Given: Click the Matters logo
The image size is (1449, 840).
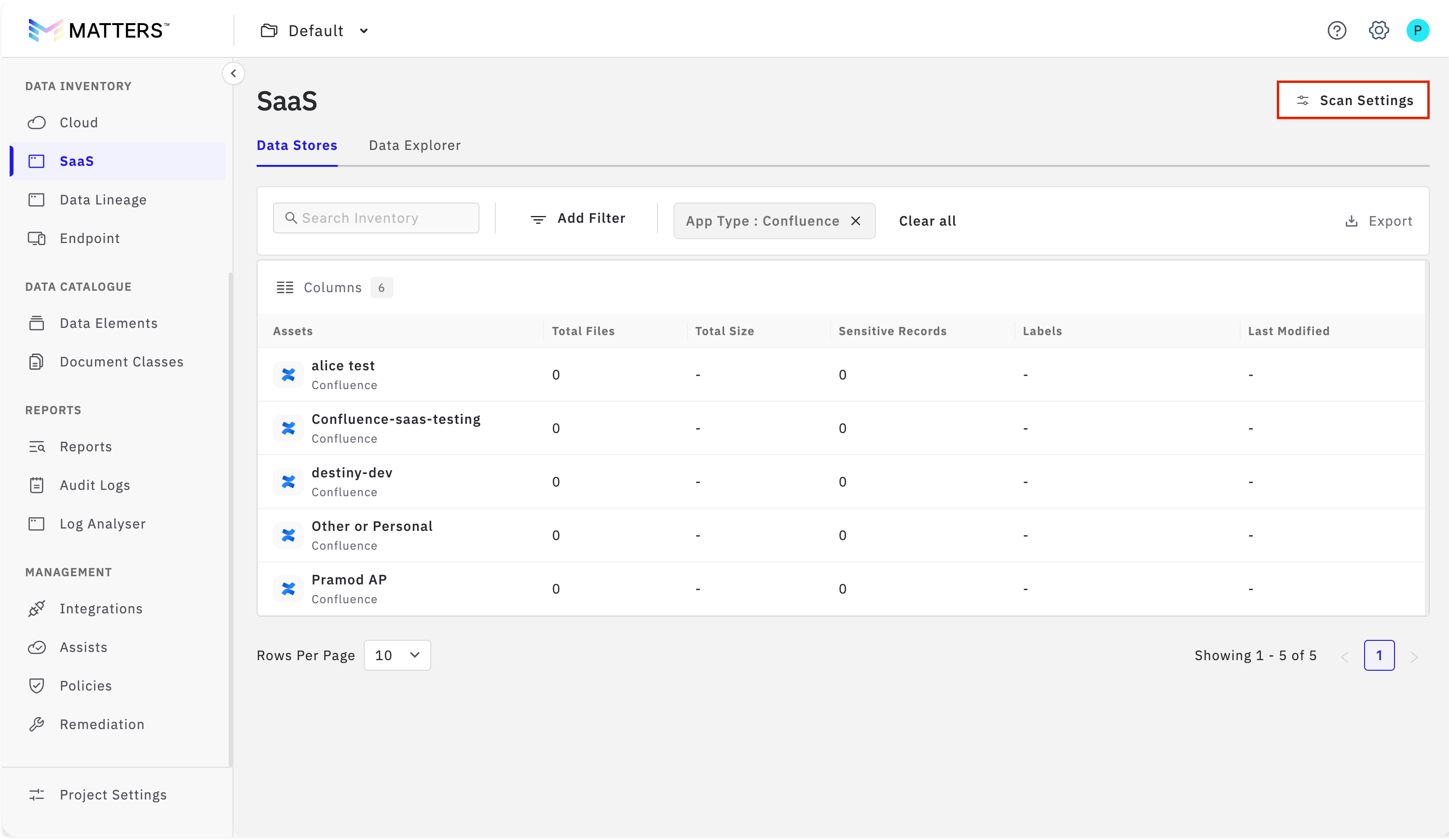Looking at the screenshot, I should point(99,30).
